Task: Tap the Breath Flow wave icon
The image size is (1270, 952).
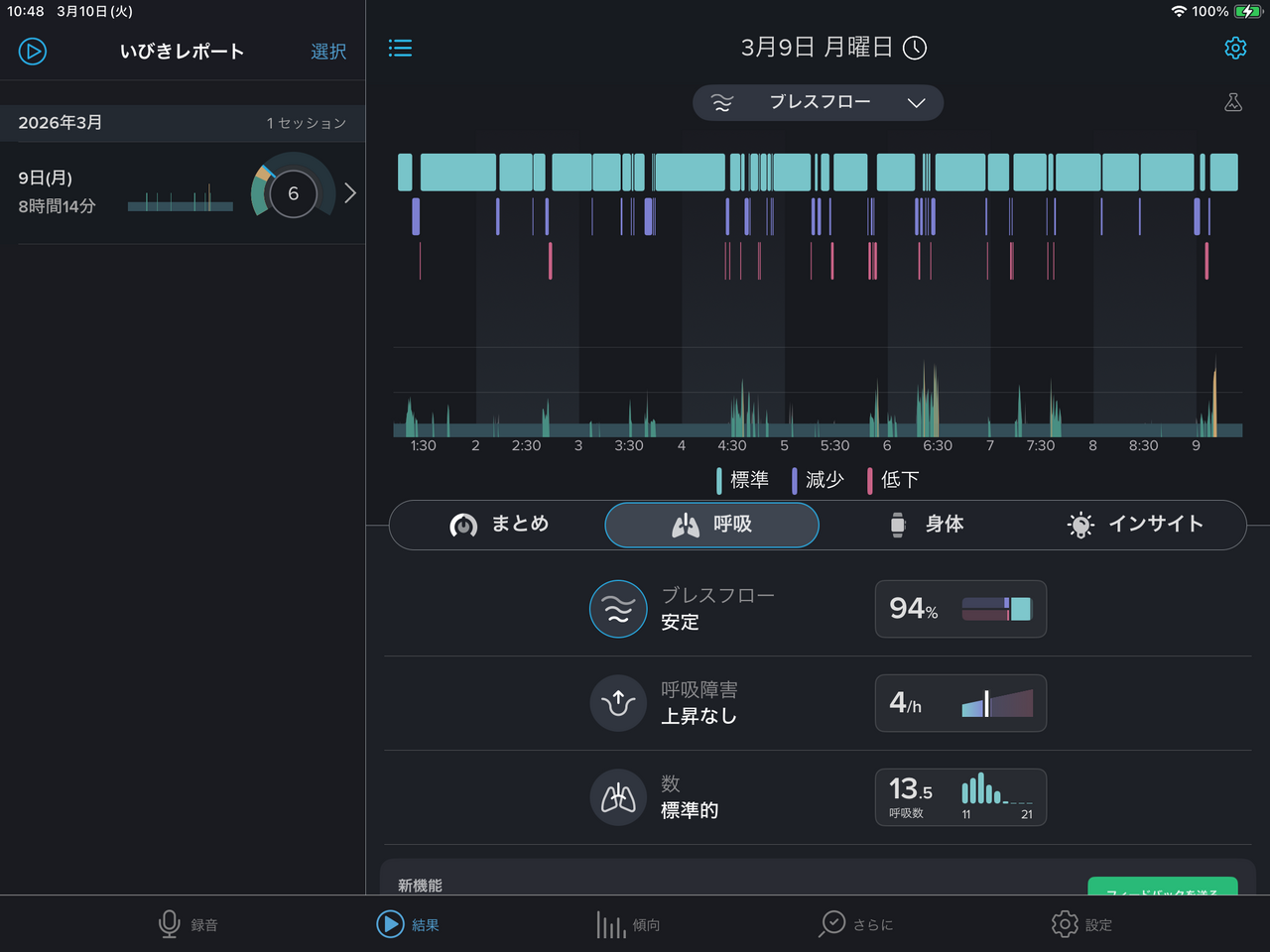Action: tap(618, 609)
